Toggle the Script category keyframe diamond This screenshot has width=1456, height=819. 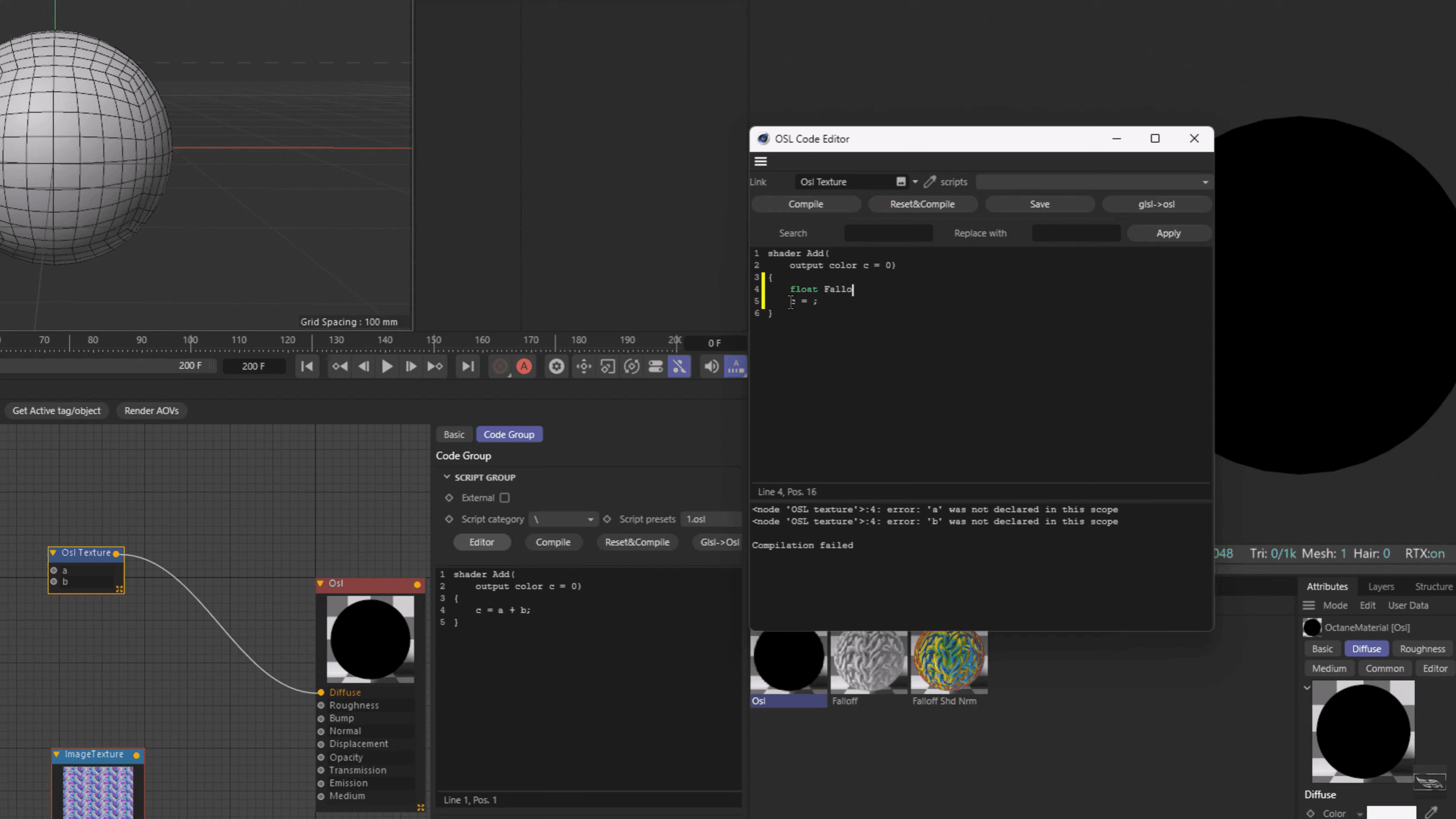(x=449, y=519)
